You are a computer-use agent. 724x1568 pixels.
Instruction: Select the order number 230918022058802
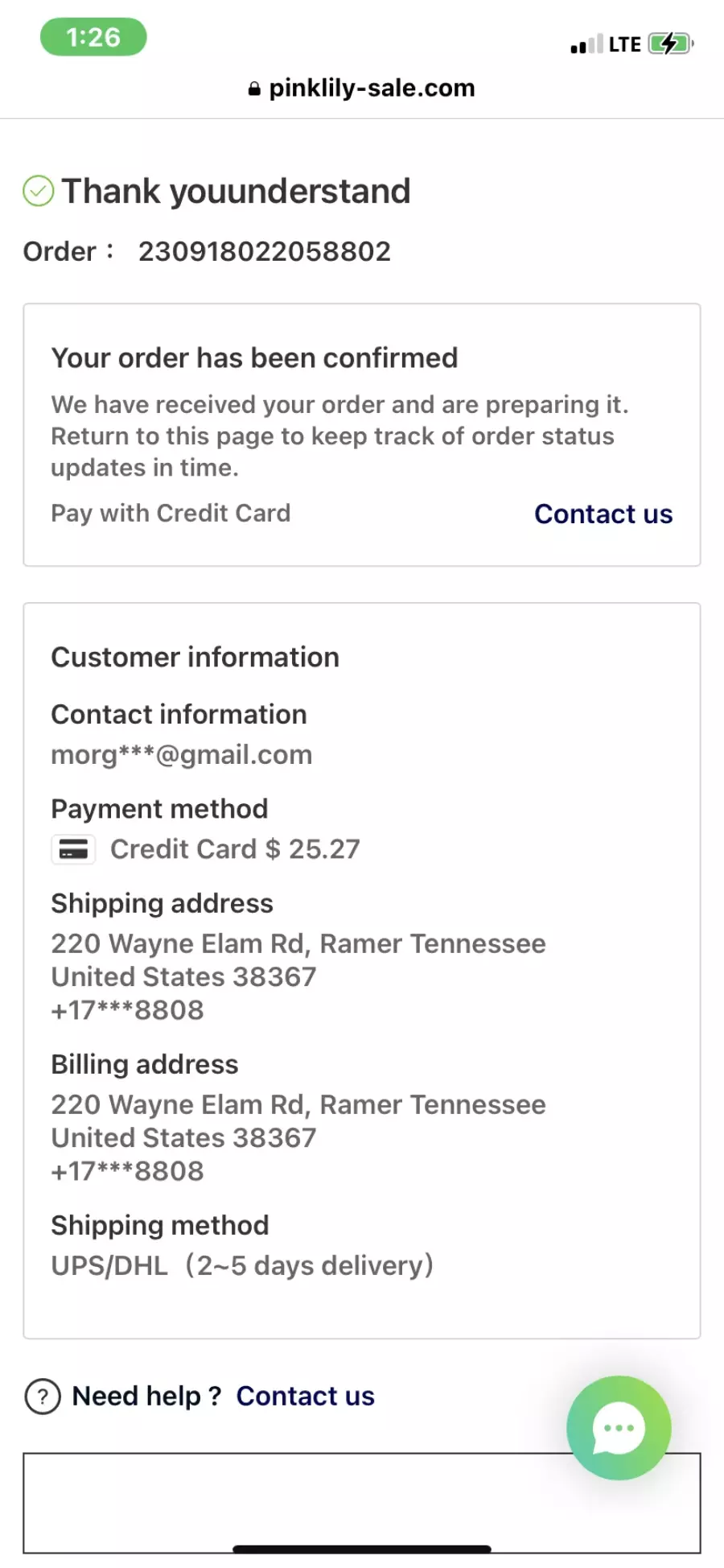click(265, 252)
